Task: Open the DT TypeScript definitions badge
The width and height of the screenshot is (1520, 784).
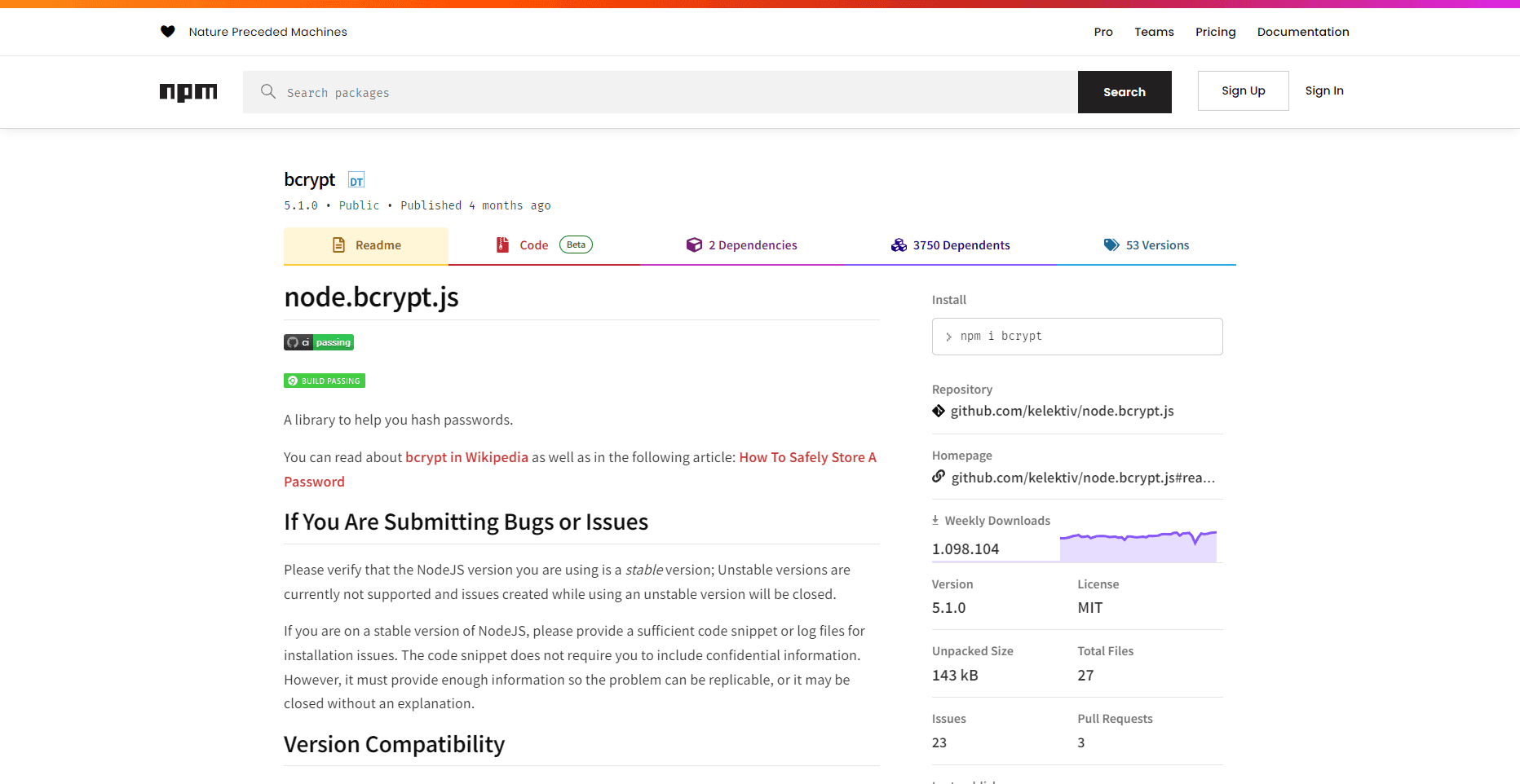Action: click(x=356, y=180)
